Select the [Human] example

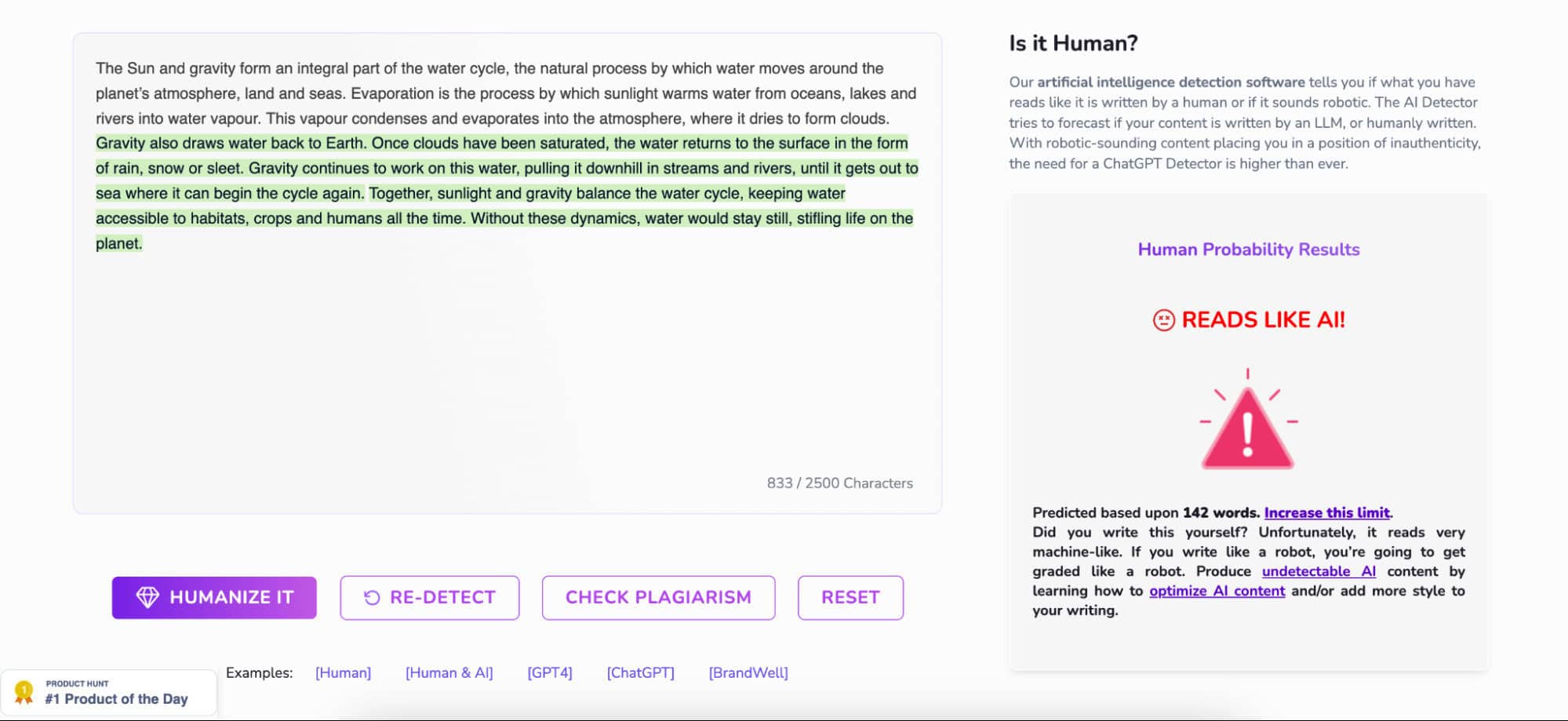pyautogui.click(x=343, y=672)
